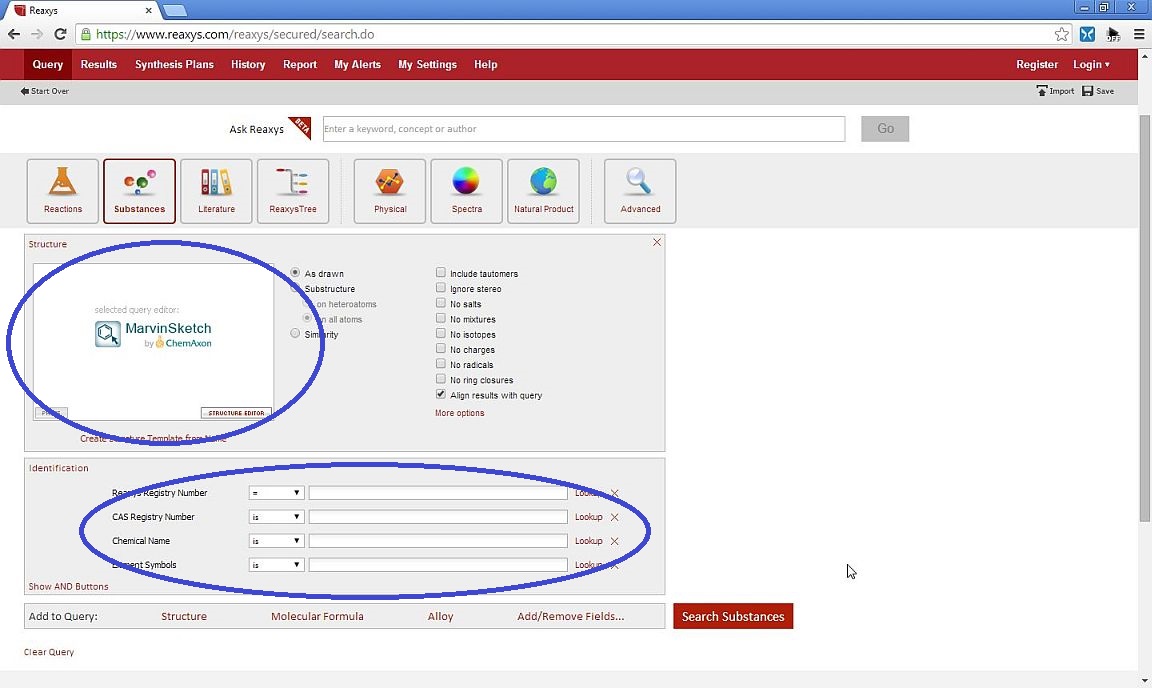Viewport: 1152px width, 688px height.
Task: Open the Chrome menu hamburger icon
Action: (x=1139, y=35)
